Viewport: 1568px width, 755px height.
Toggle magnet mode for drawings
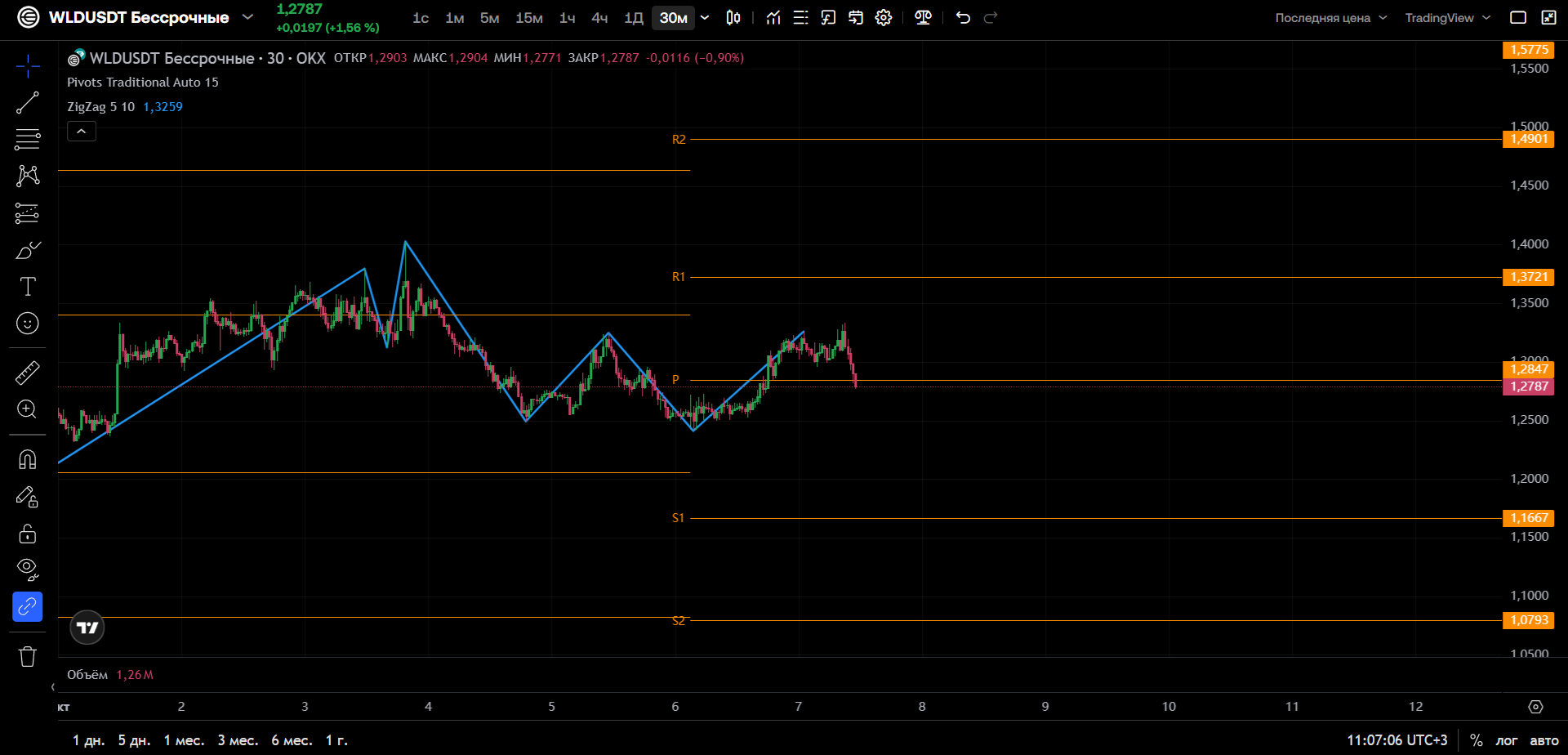28,459
